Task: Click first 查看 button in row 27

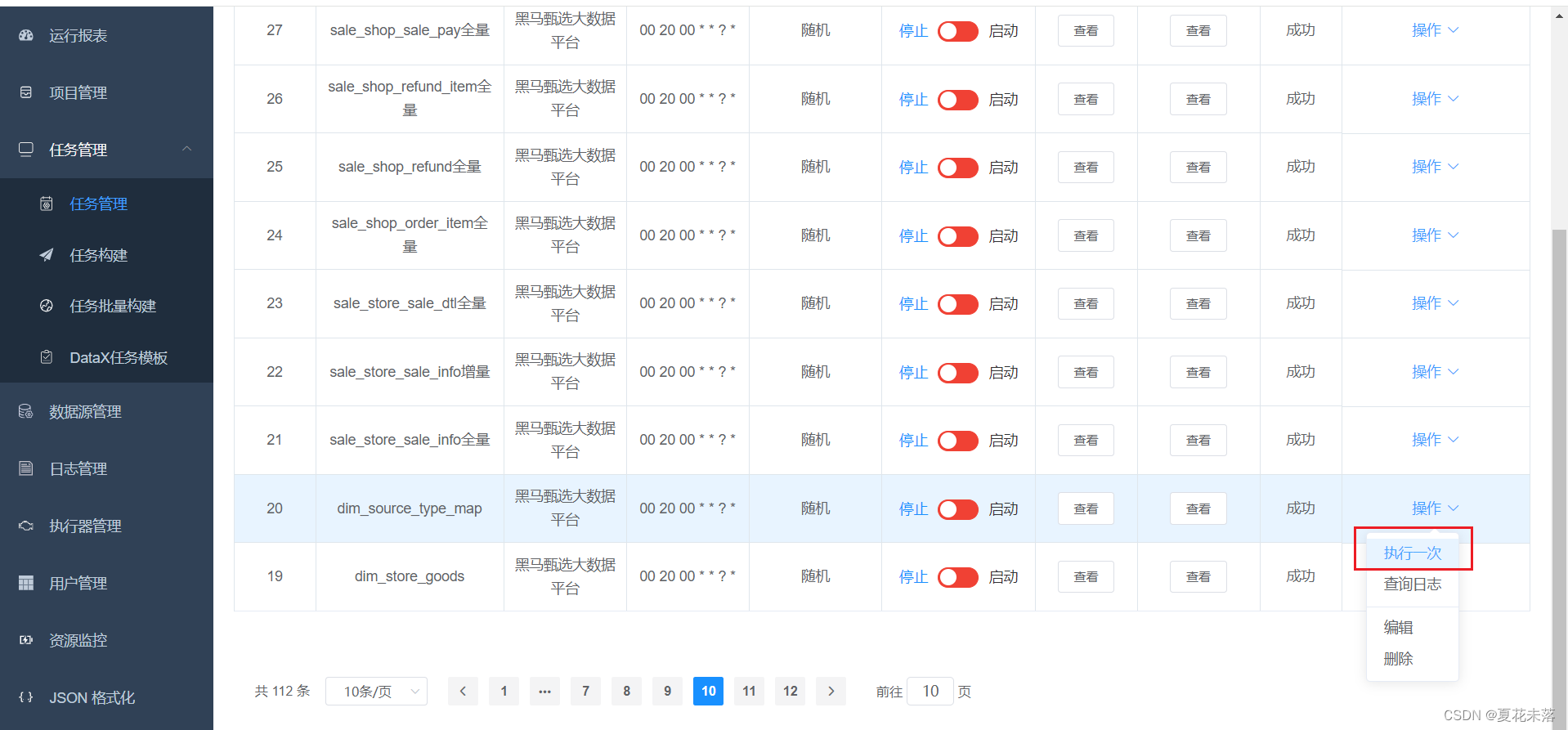Action: point(1086,31)
